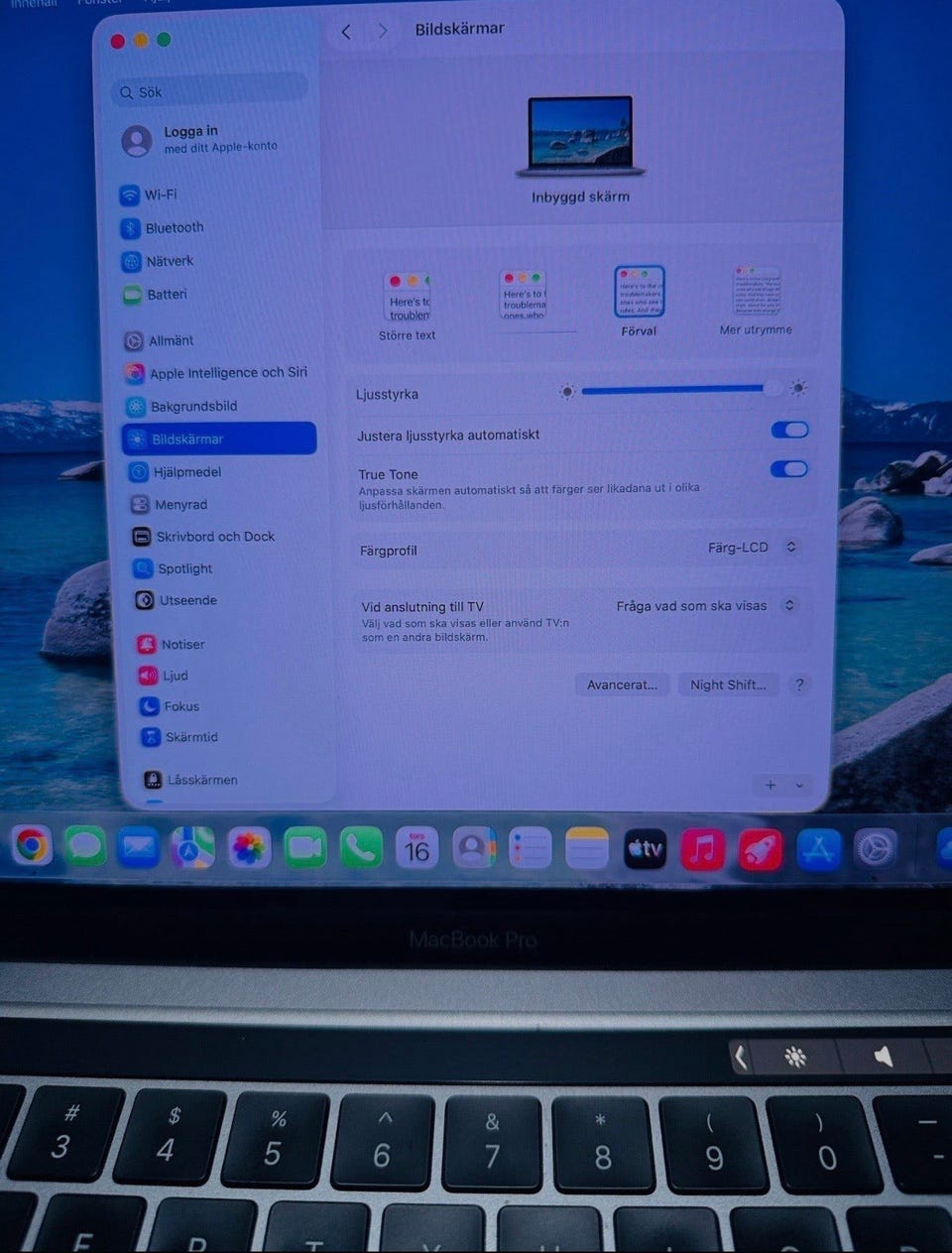Open Reminders from the Dock
952x1253 pixels.
coord(530,849)
